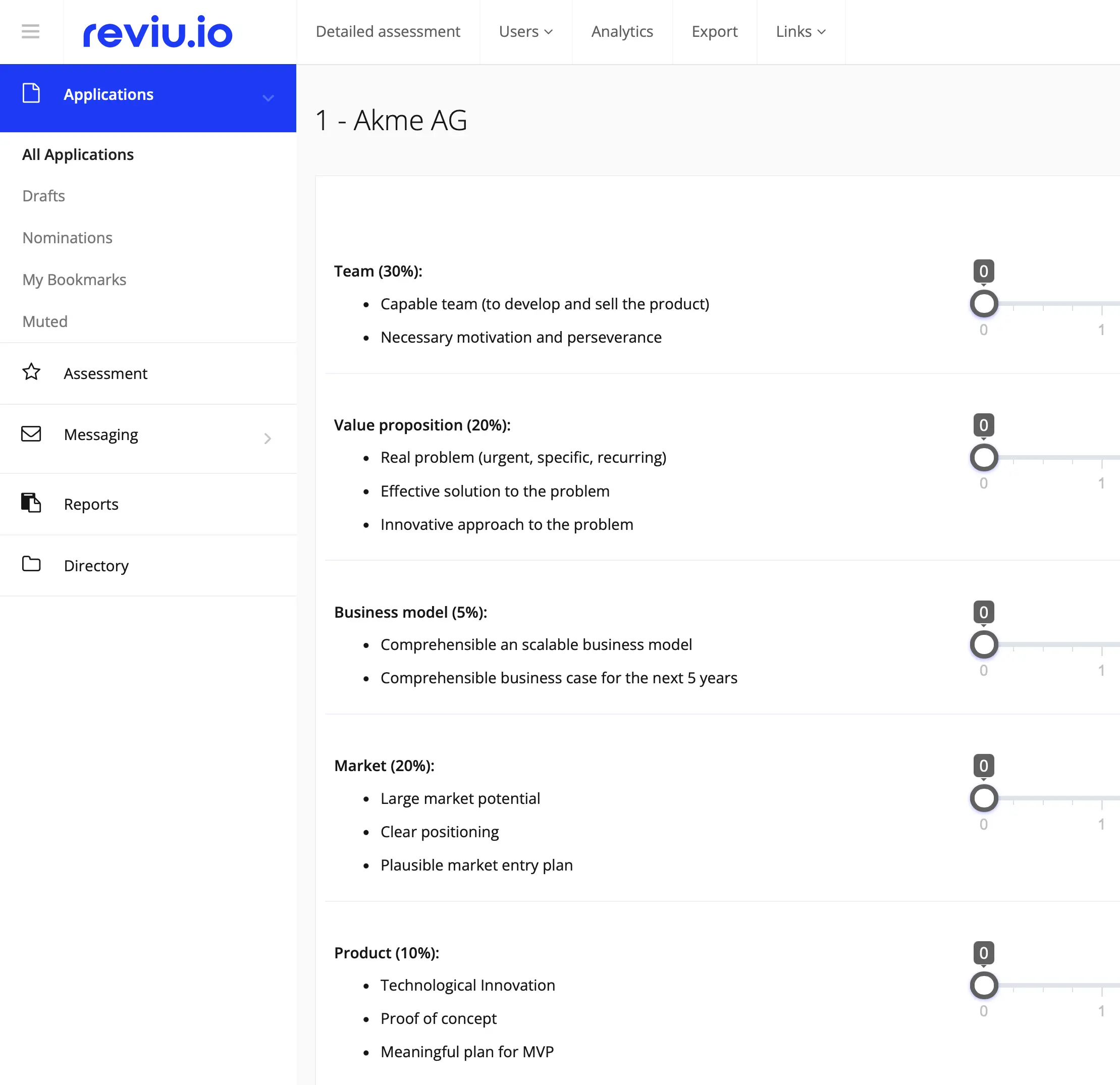Click the Assessment star icon
The height and width of the screenshot is (1085, 1120).
[31, 372]
